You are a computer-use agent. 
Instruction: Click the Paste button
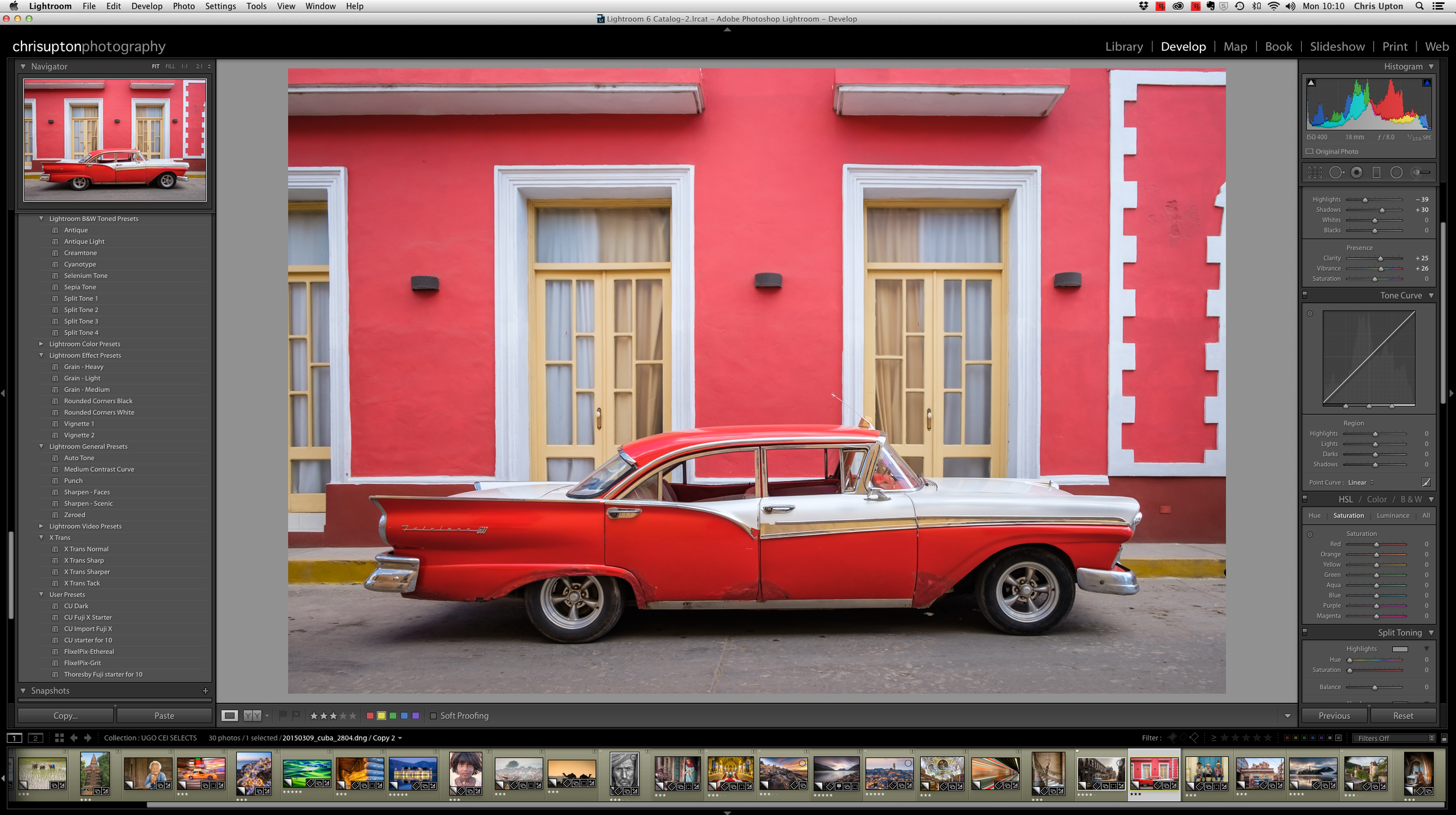click(164, 715)
